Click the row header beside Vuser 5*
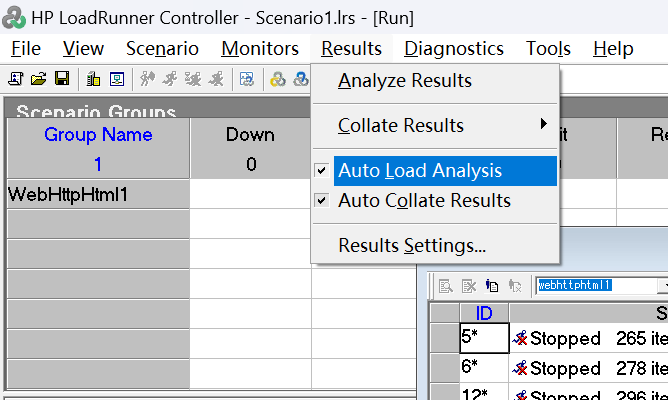Image resolution: width=668 pixels, height=400 pixels. pos(444,338)
